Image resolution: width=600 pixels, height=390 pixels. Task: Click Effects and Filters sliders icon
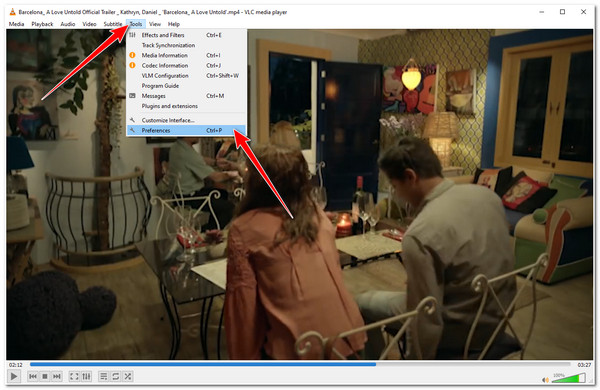pos(132,35)
